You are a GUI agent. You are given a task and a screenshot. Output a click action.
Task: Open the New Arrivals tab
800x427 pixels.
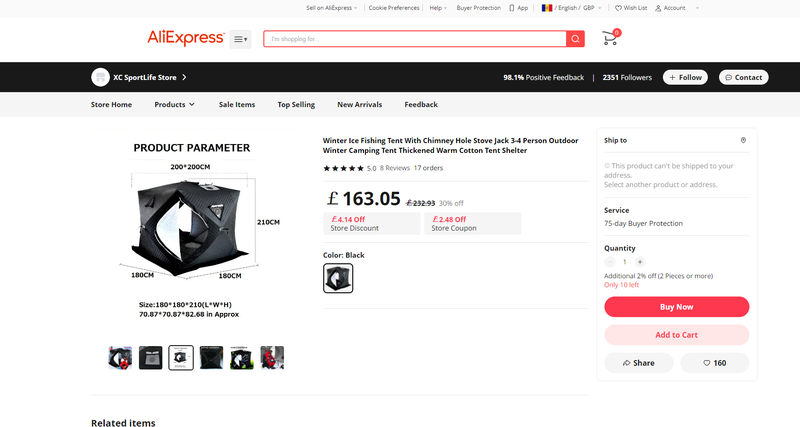[x=359, y=104]
